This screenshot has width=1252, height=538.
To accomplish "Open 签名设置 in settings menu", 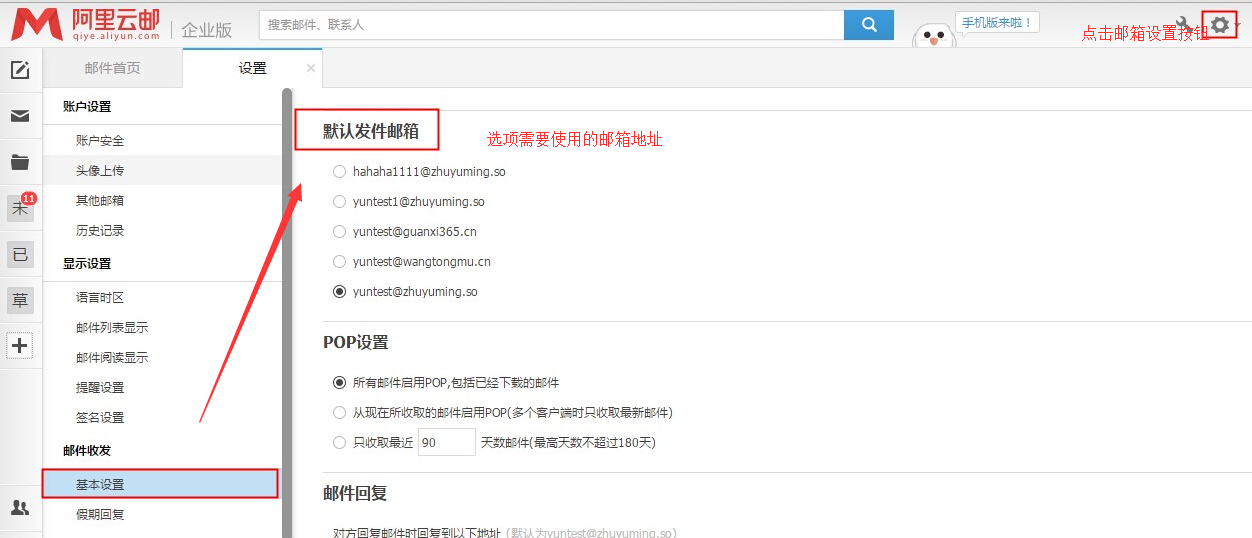I will tap(100, 418).
